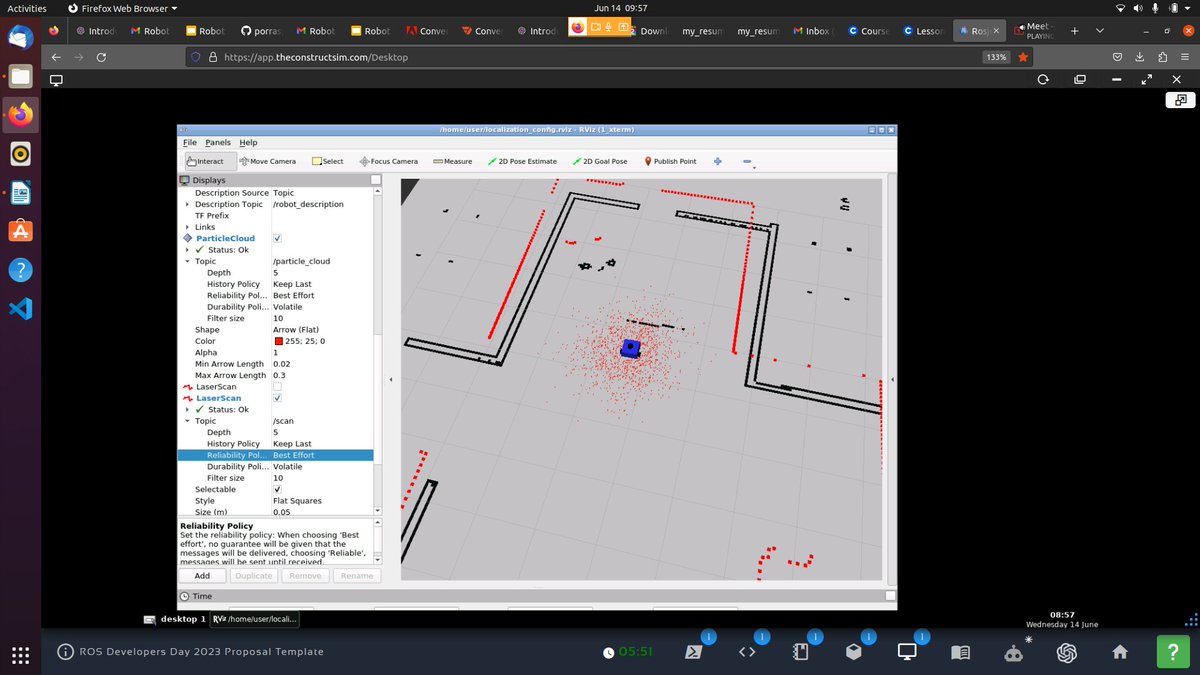The image size is (1200, 675).
Task: Click the blue minus remove-tool icon
Action: [x=747, y=161]
